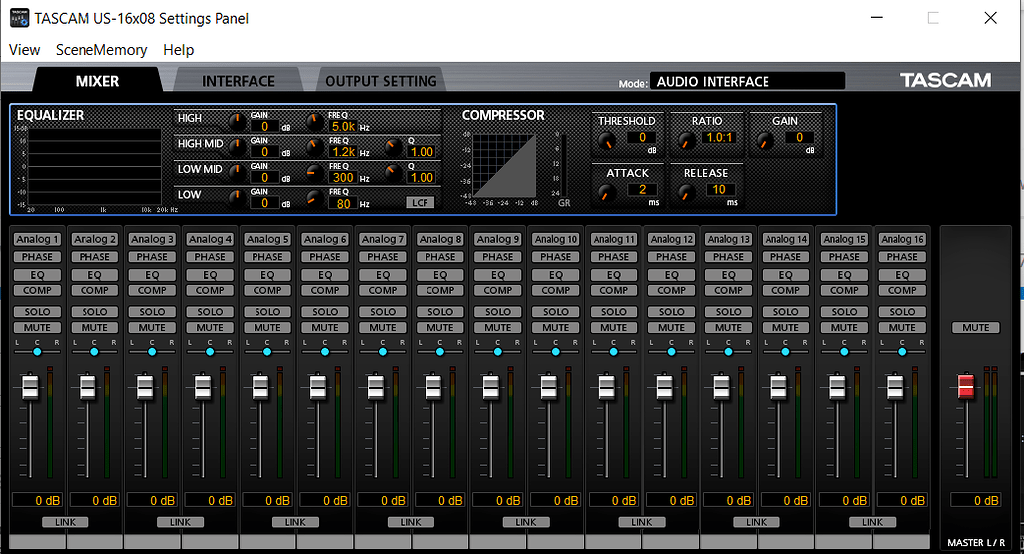1024x554 pixels.
Task: Click the Analog 2 fader level 0 dB field
Action: [x=94, y=500]
